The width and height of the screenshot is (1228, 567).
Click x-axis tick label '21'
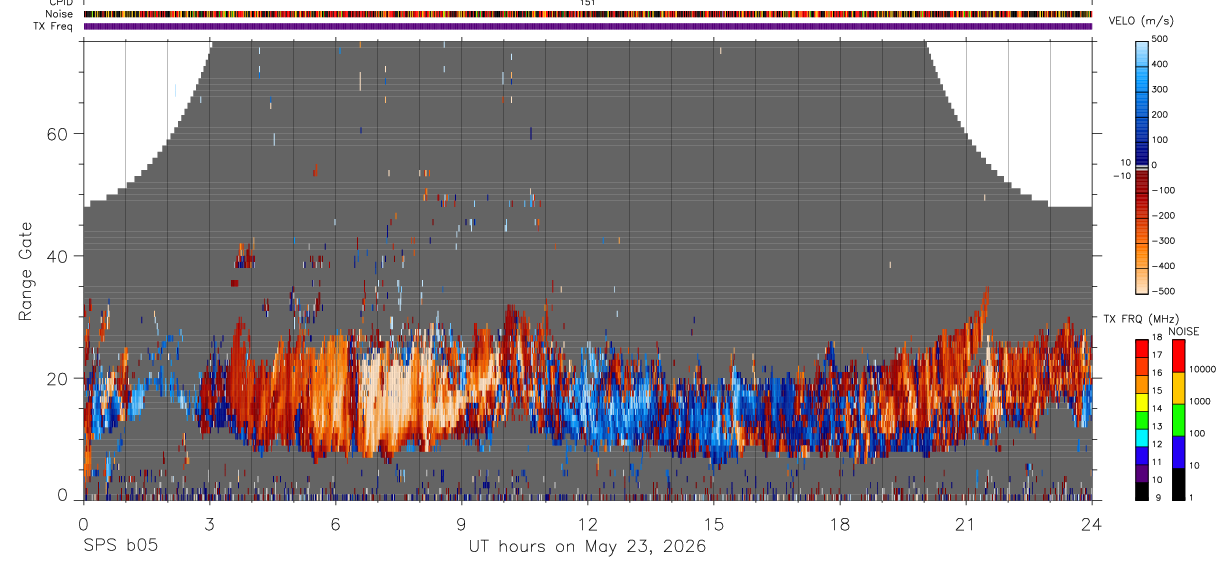(966, 524)
